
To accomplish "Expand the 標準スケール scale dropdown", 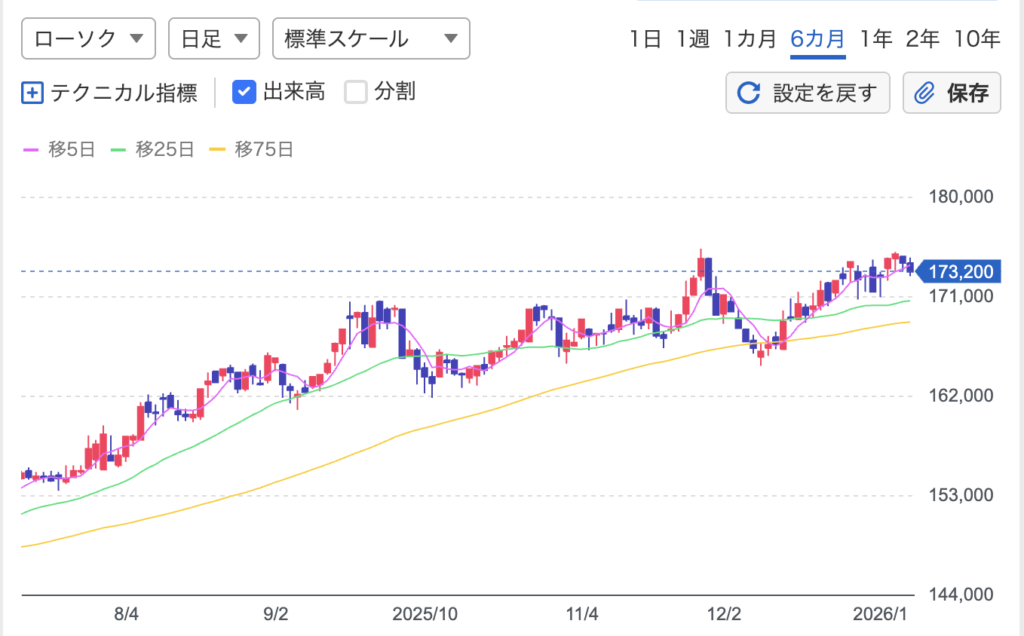I will pos(370,40).
